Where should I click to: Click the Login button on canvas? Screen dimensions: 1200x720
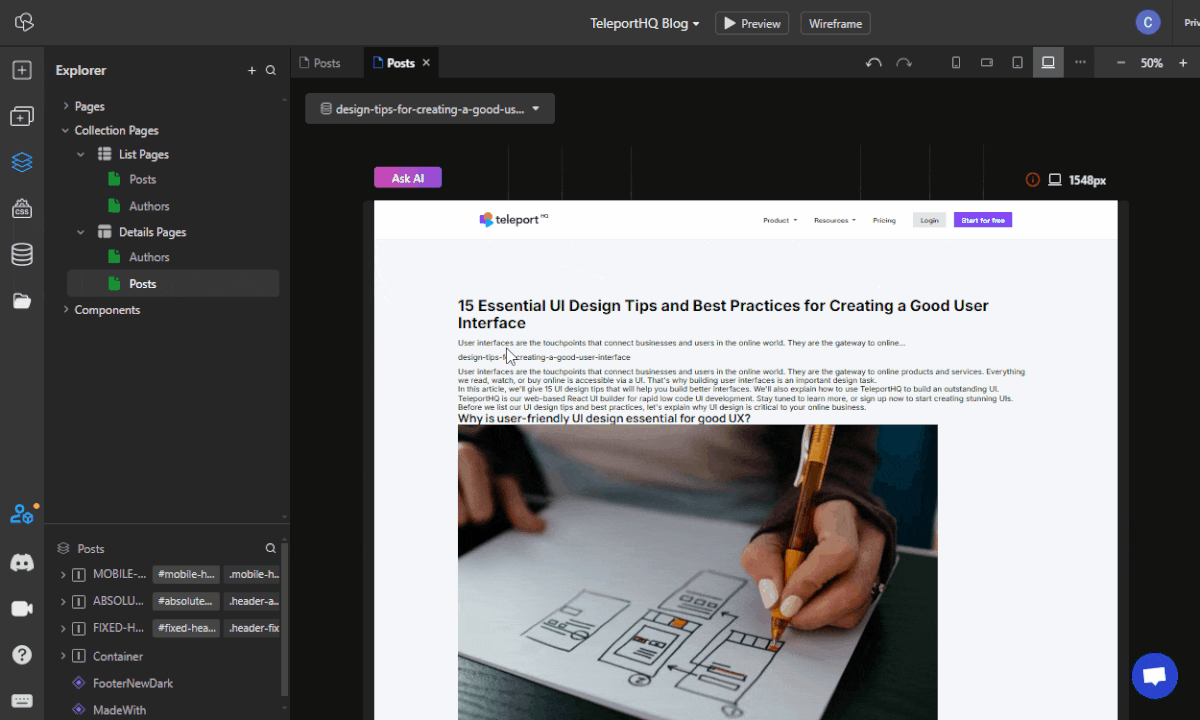click(929, 220)
